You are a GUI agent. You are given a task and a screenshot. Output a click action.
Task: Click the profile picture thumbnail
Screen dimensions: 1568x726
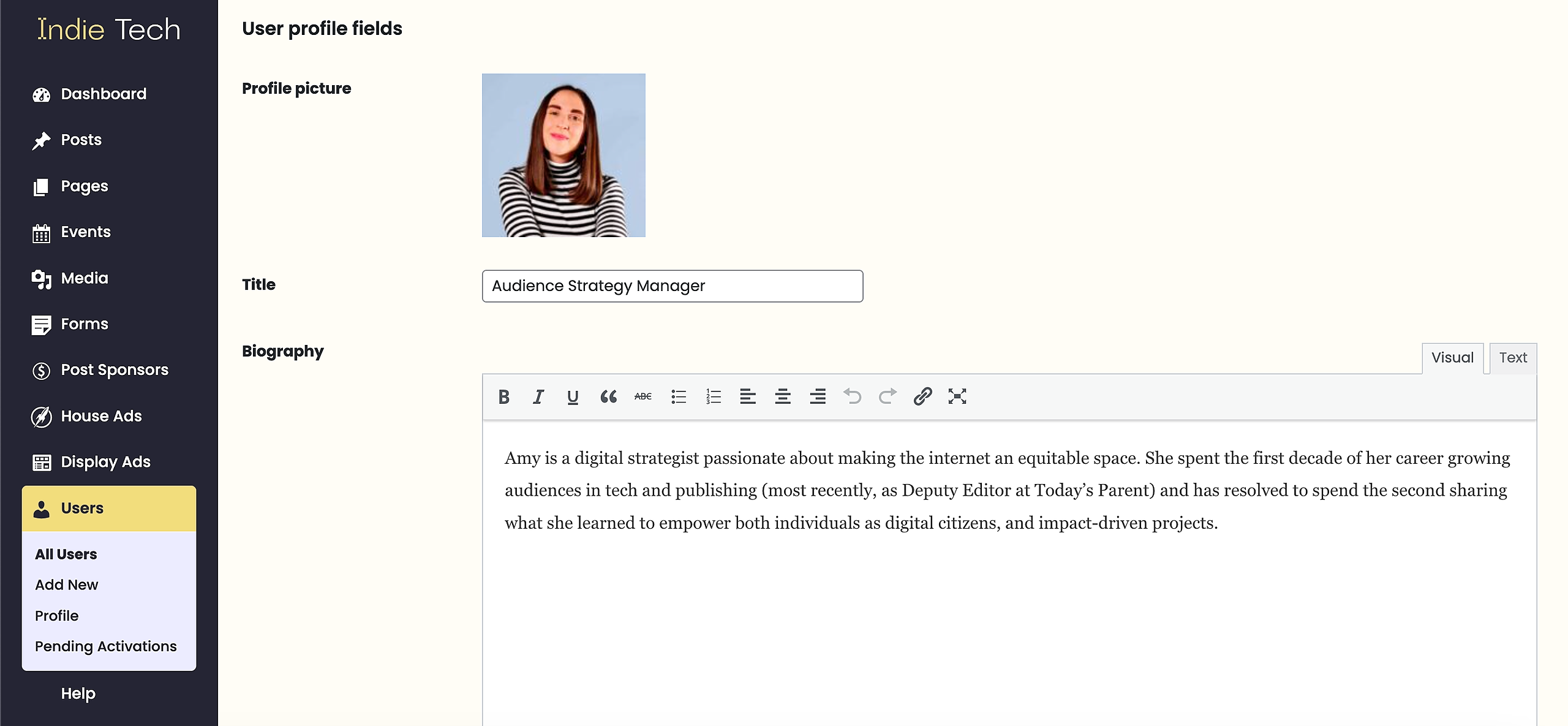coord(563,156)
